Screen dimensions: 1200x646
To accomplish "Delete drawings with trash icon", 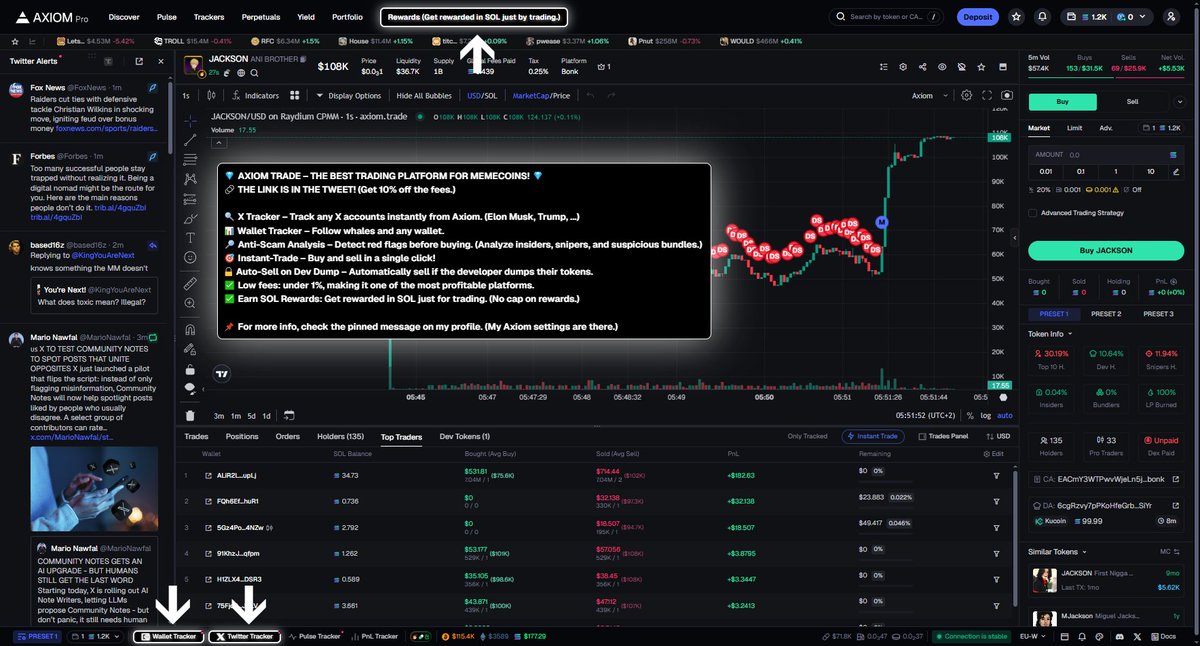I will (190, 415).
